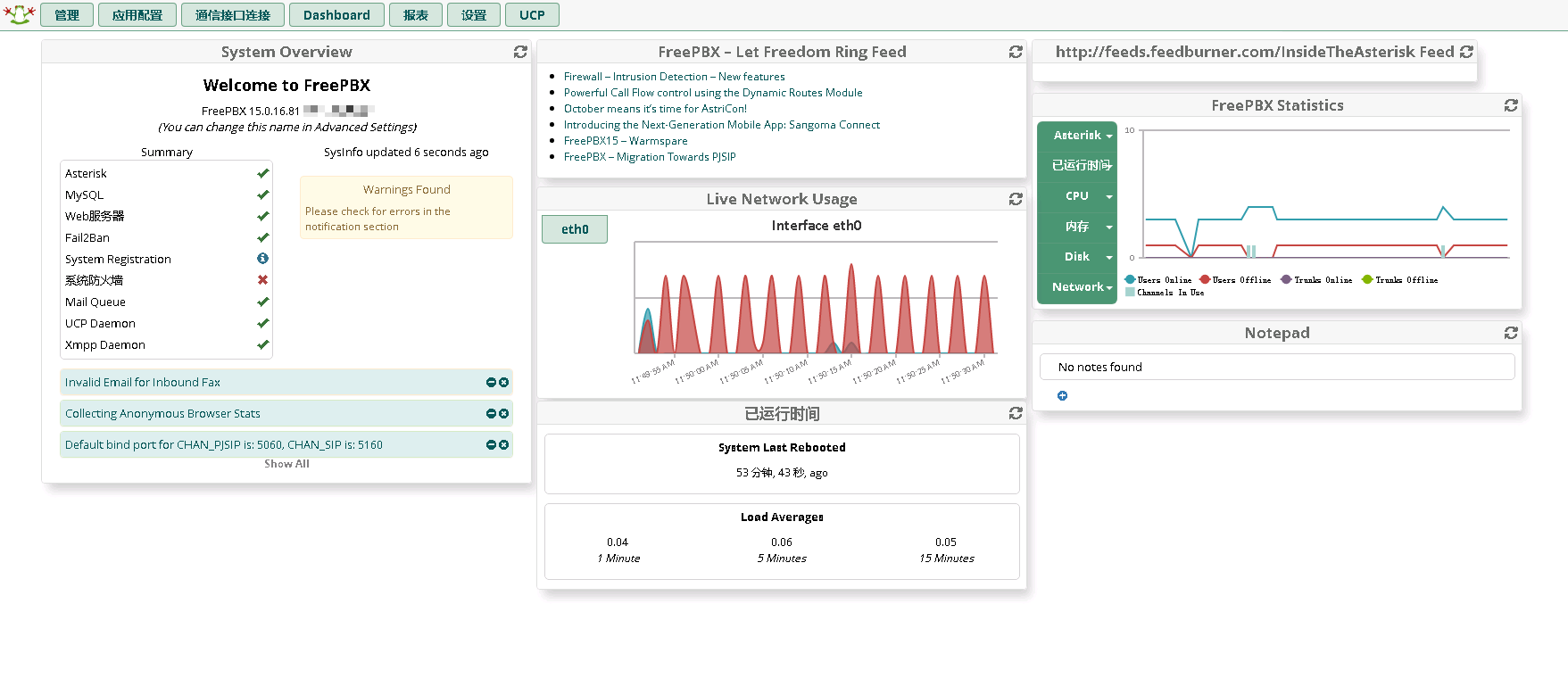Open the 设置 menu
The image size is (1568, 687).
pos(474,15)
